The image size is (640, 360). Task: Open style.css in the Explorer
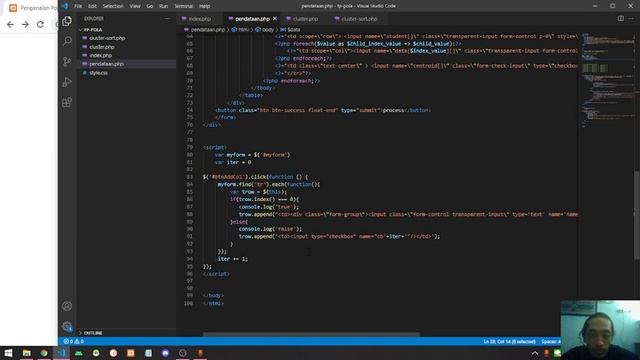(x=98, y=73)
